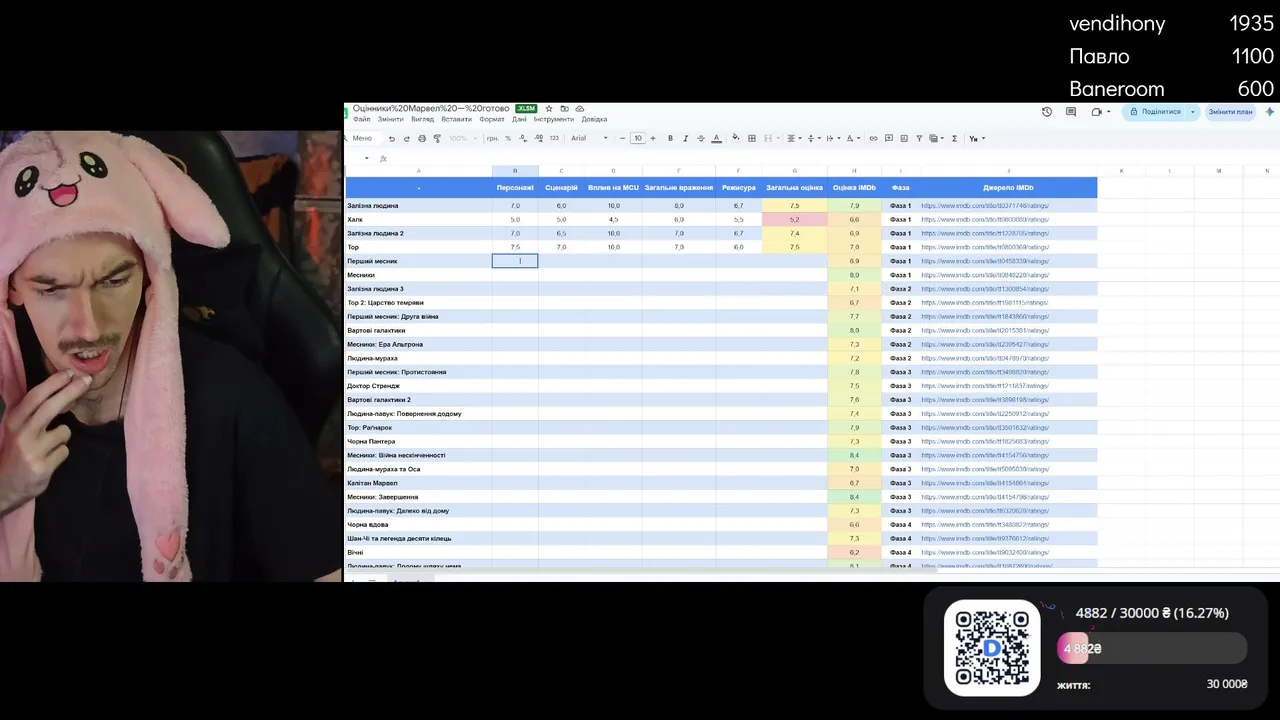Screen dimensions: 1280x720
Task: Redo the last undone action
Action: [406, 138]
